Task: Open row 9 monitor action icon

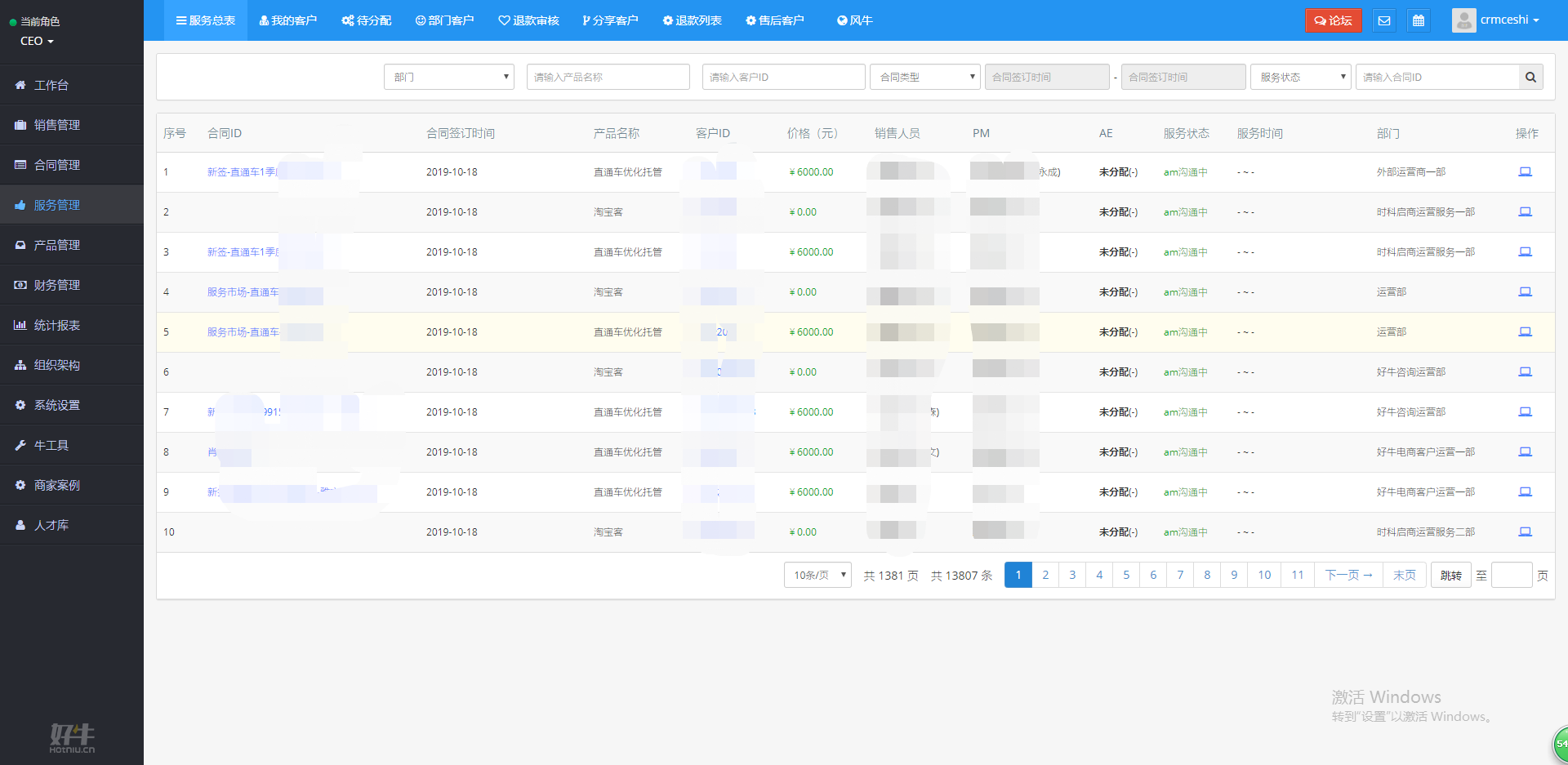Action: coord(1525,491)
